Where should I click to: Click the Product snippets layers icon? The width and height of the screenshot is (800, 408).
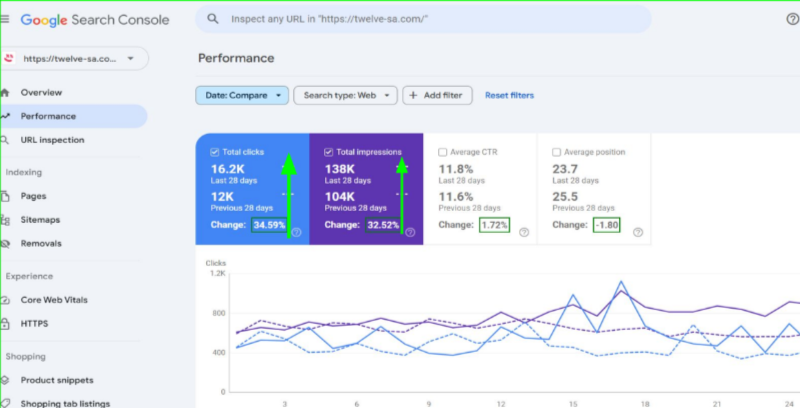5,380
